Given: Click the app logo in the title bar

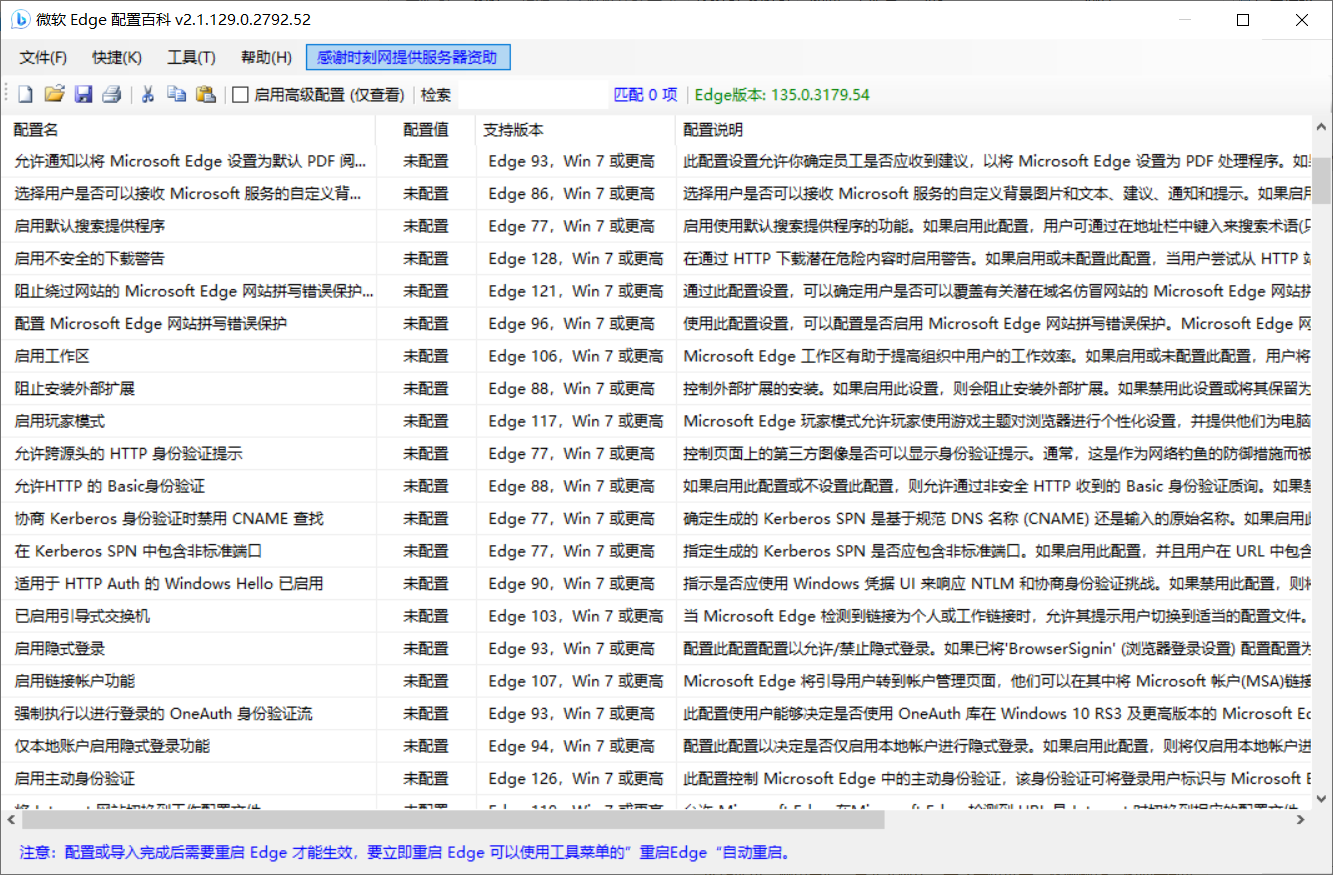Looking at the screenshot, I should click(20, 19).
